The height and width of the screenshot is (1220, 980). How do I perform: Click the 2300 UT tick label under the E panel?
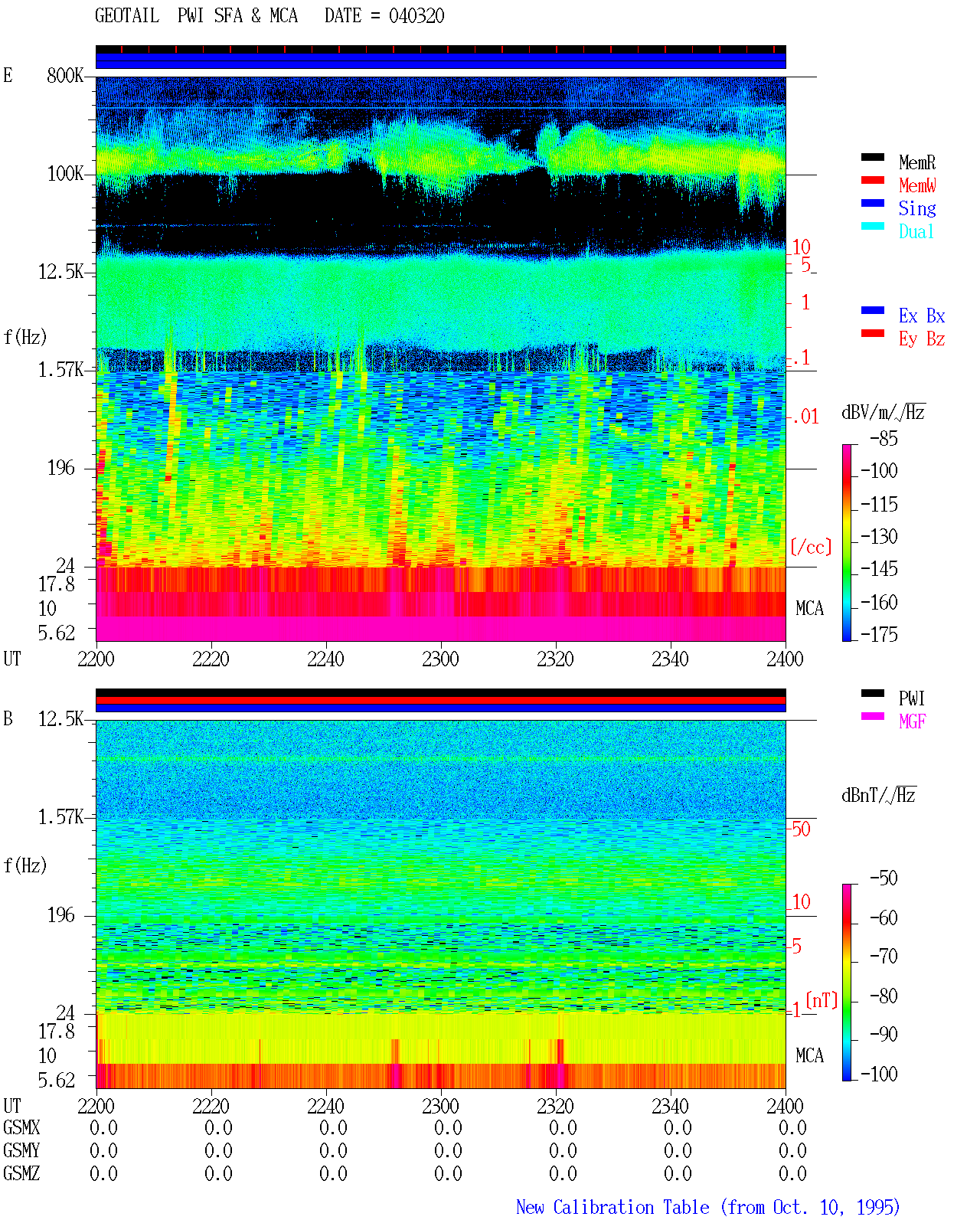point(440,659)
